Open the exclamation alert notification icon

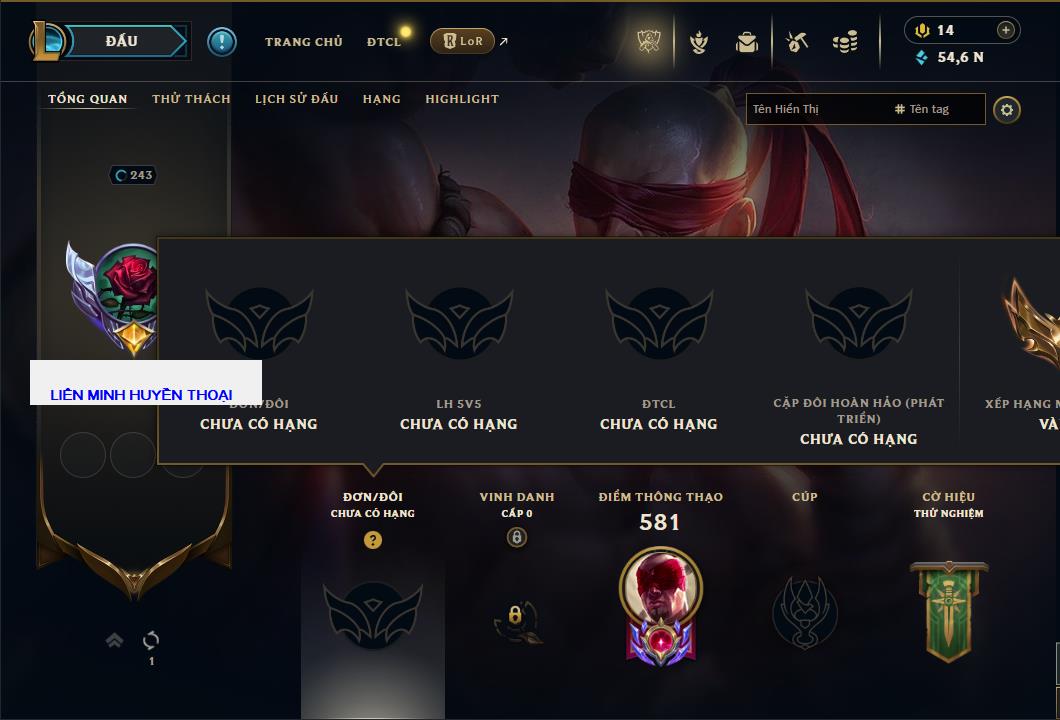[222, 42]
